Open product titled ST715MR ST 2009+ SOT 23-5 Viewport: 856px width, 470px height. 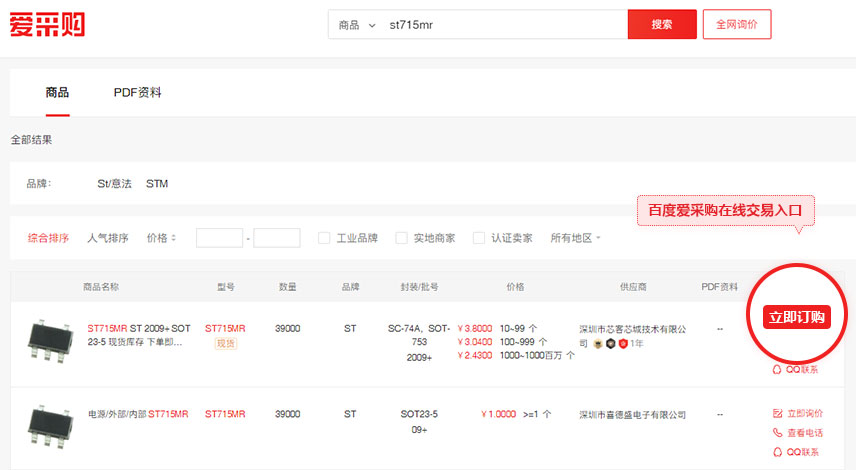click(139, 335)
